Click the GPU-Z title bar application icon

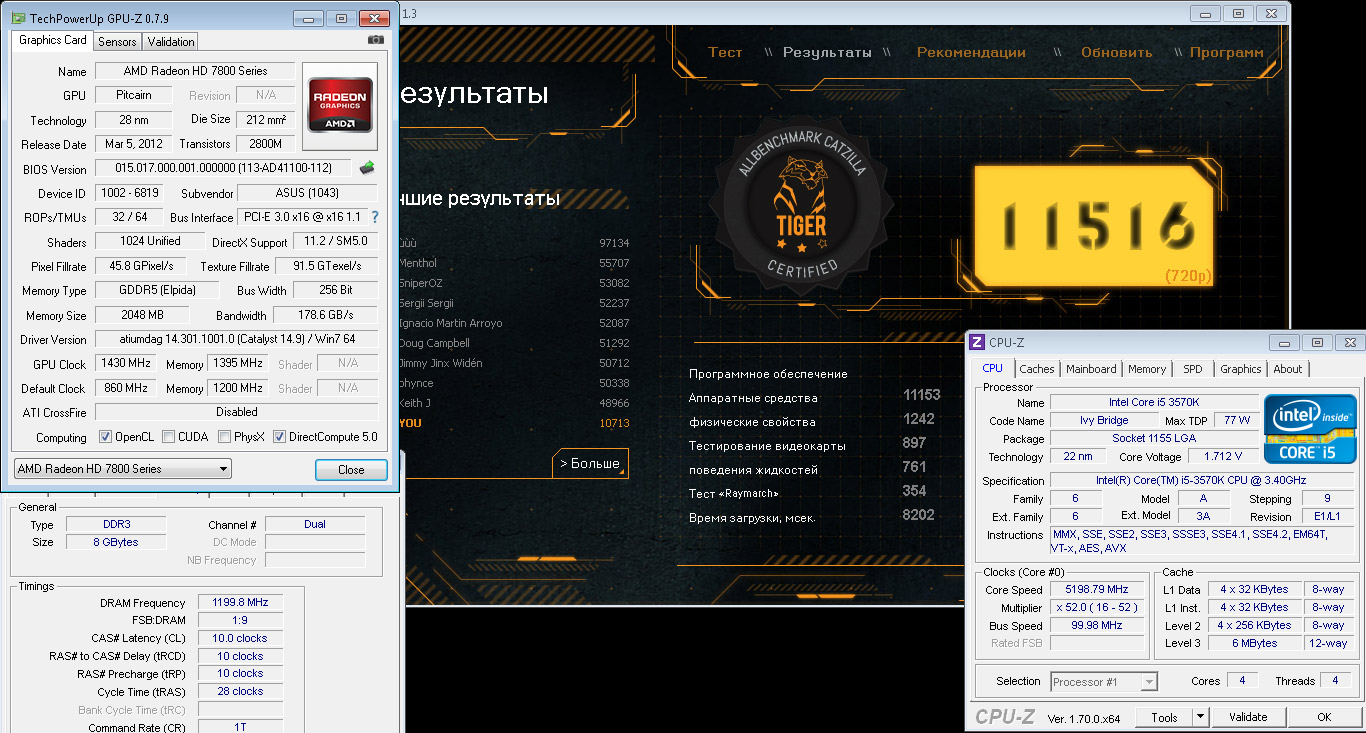pyautogui.click(x=18, y=18)
